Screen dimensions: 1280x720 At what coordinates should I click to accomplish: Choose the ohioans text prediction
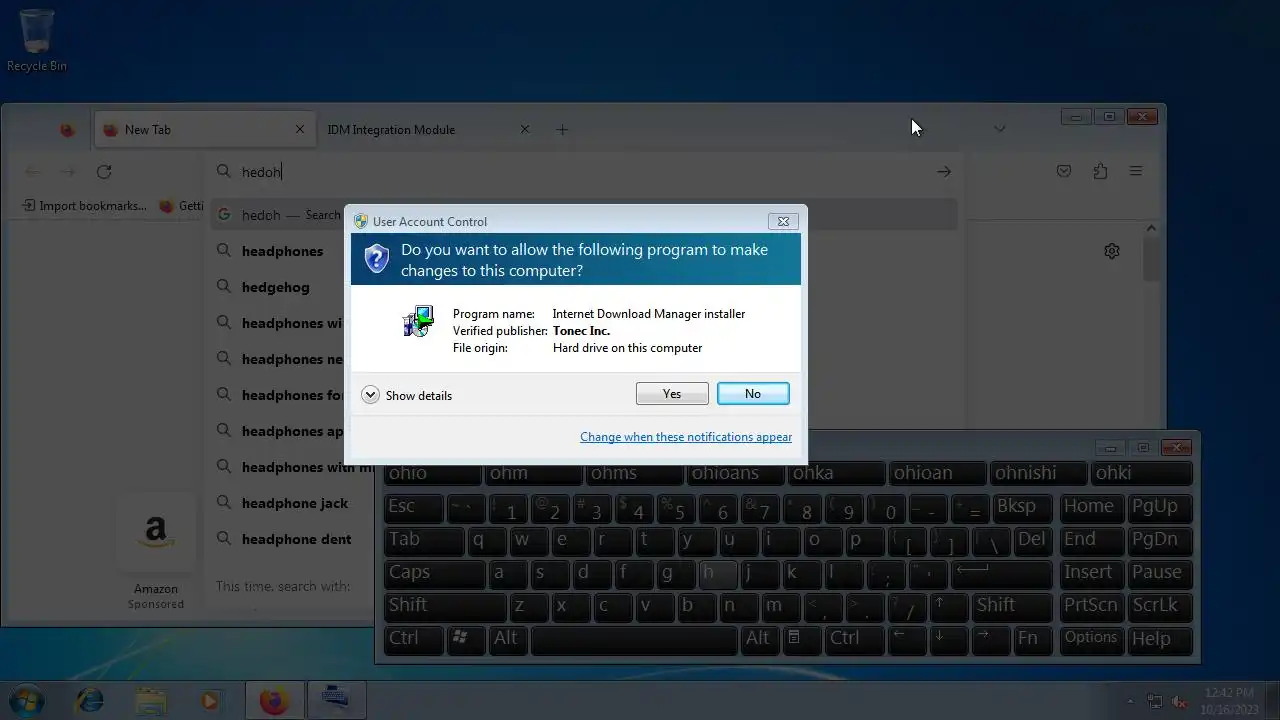click(x=736, y=473)
